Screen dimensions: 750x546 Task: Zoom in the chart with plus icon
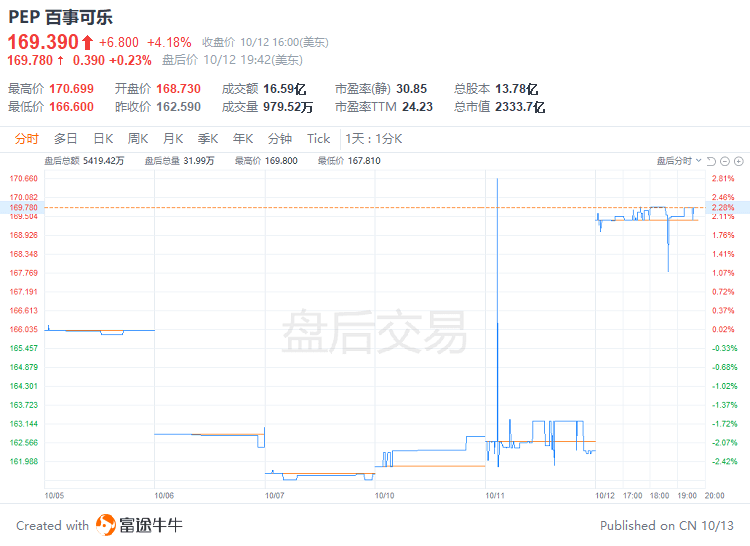pyautogui.click(x=739, y=161)
